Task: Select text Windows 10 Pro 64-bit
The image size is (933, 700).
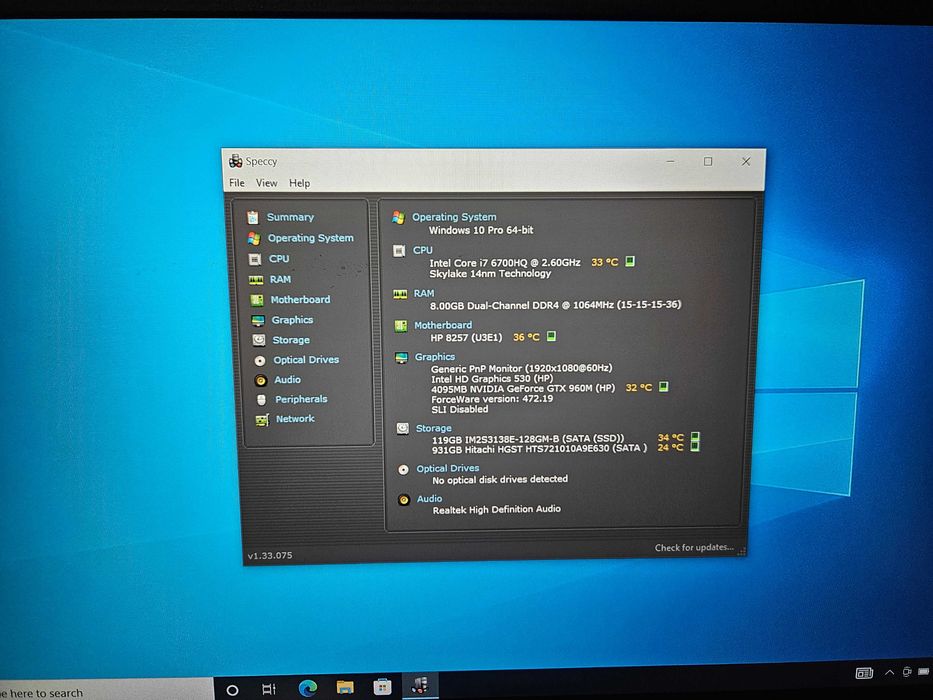Action: click(x=481, y=230)
